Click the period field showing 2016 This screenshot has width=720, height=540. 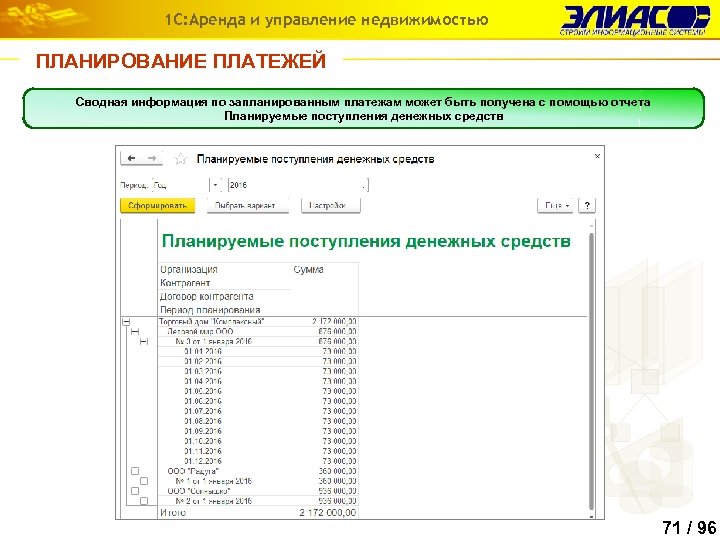click(295, 185)
